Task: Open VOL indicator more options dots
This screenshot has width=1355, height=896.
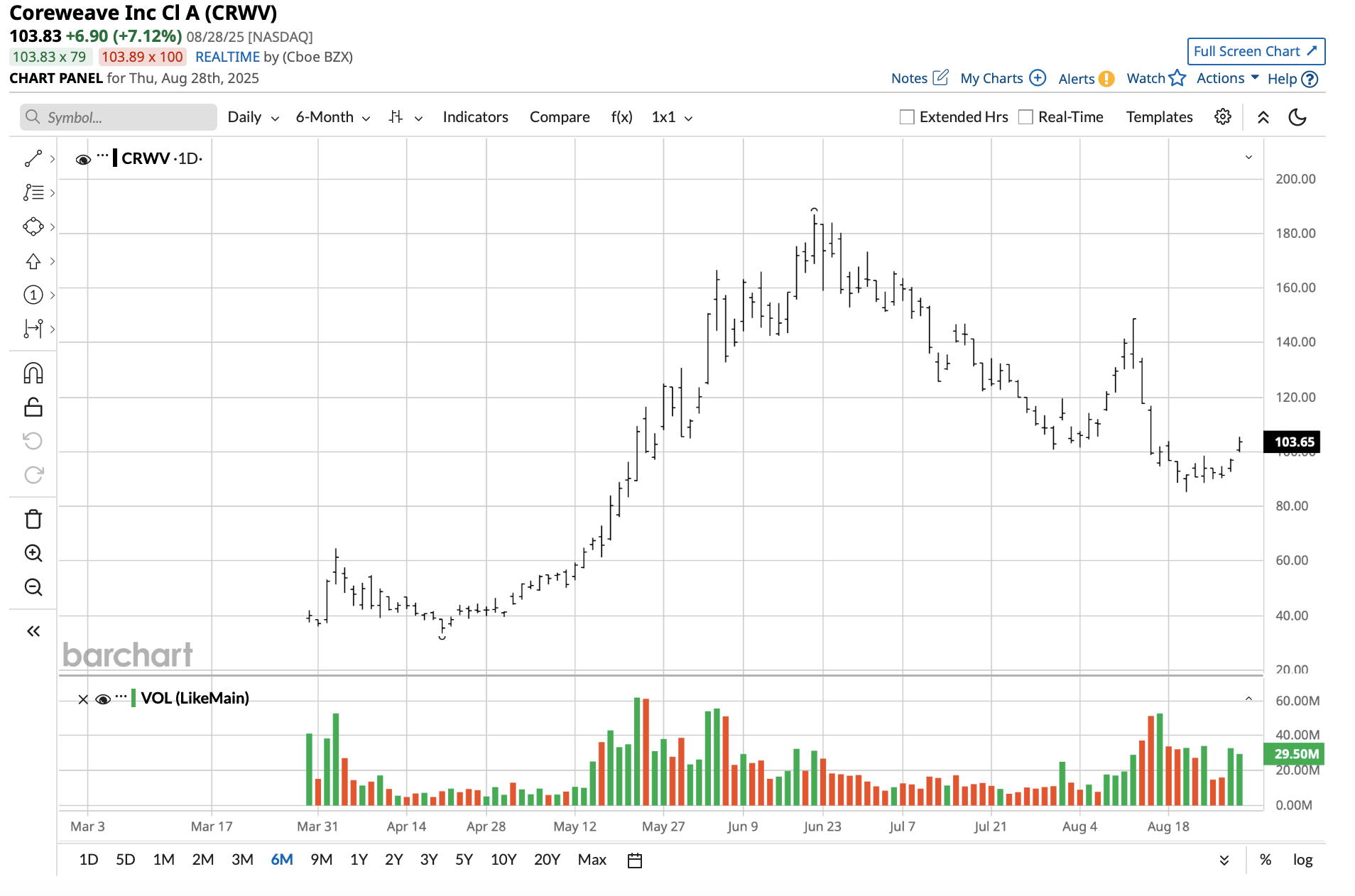Action: click(x=121, y=696)
